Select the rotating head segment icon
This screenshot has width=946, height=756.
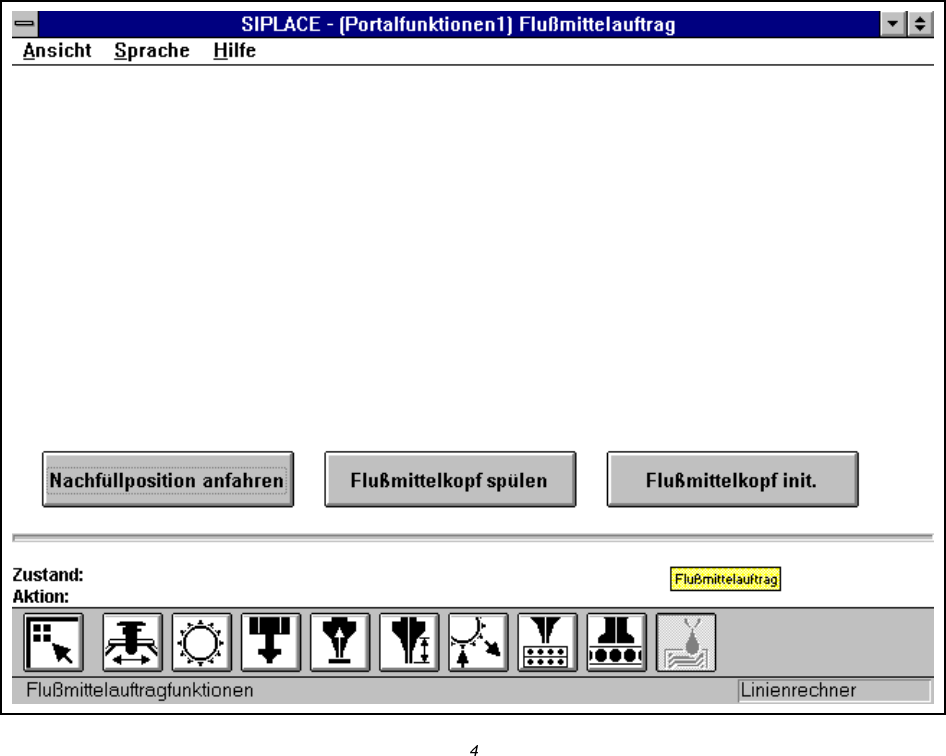pos(478,643)
